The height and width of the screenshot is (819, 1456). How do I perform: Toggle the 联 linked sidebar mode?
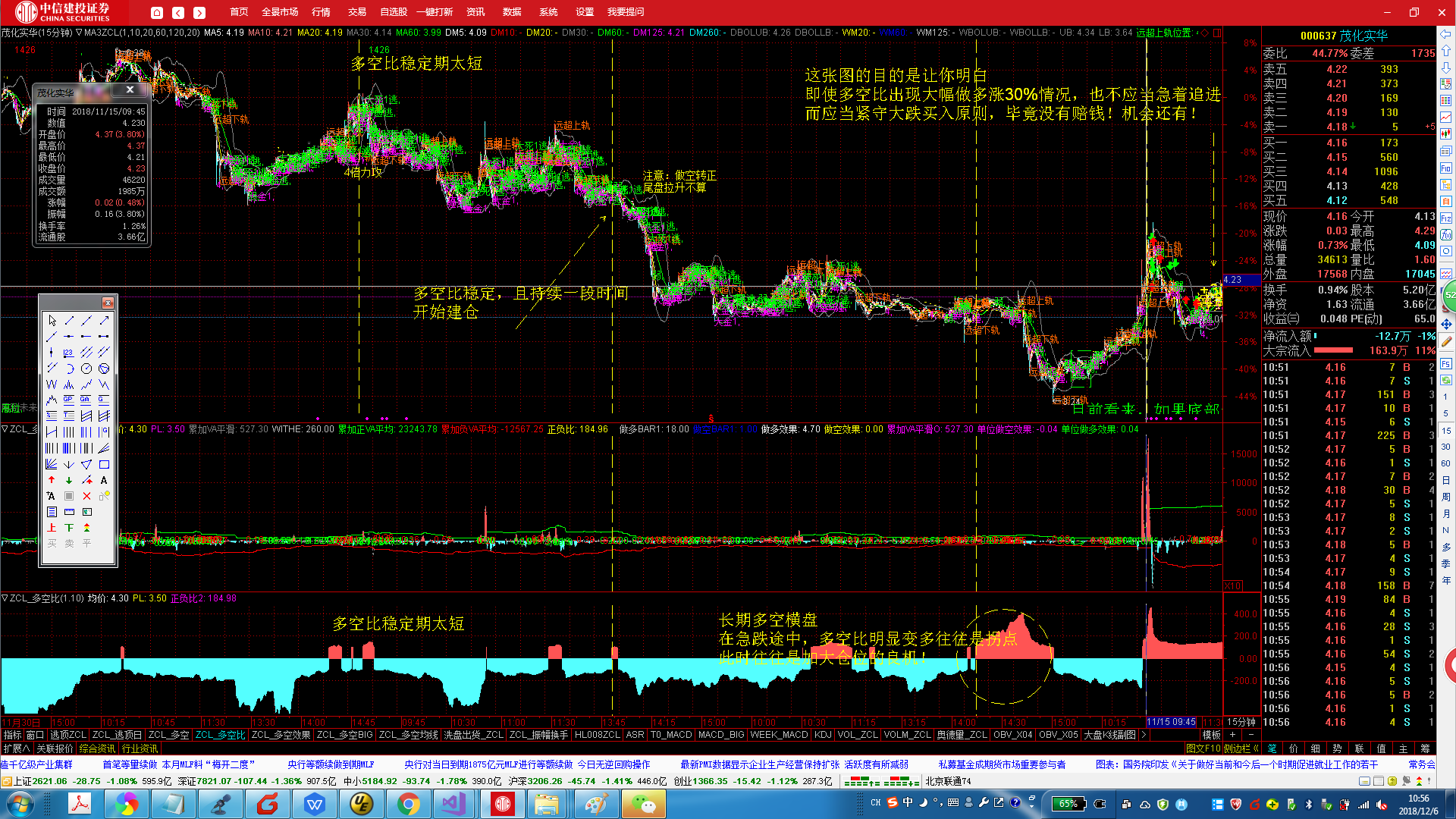click(1360, 748)
